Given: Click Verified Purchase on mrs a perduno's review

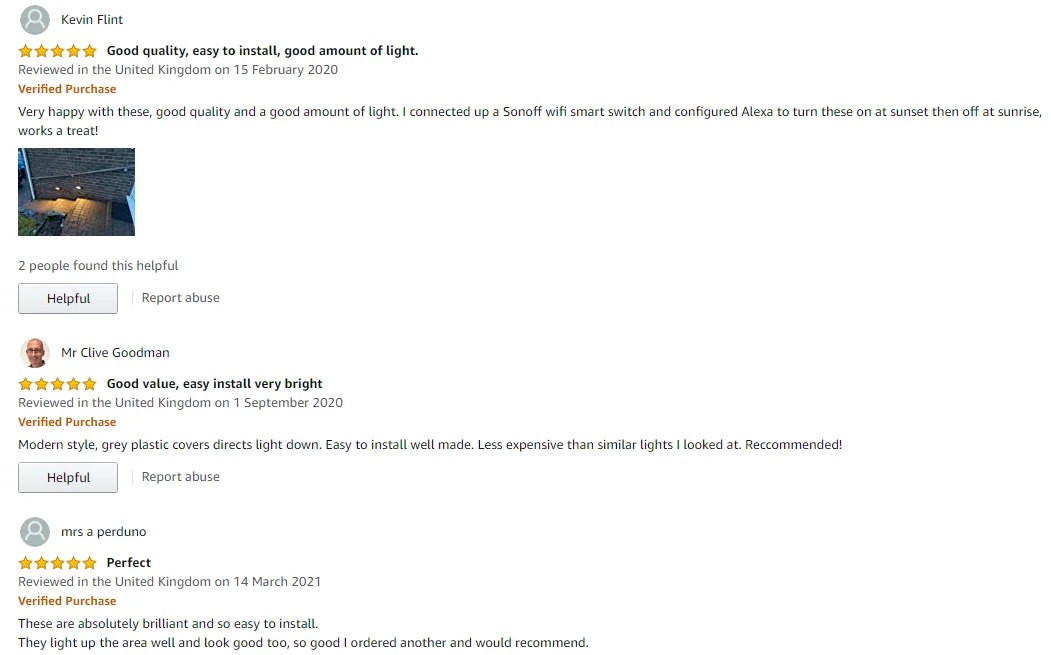Looking at the screenshot, I should click(x=67, y=601).
